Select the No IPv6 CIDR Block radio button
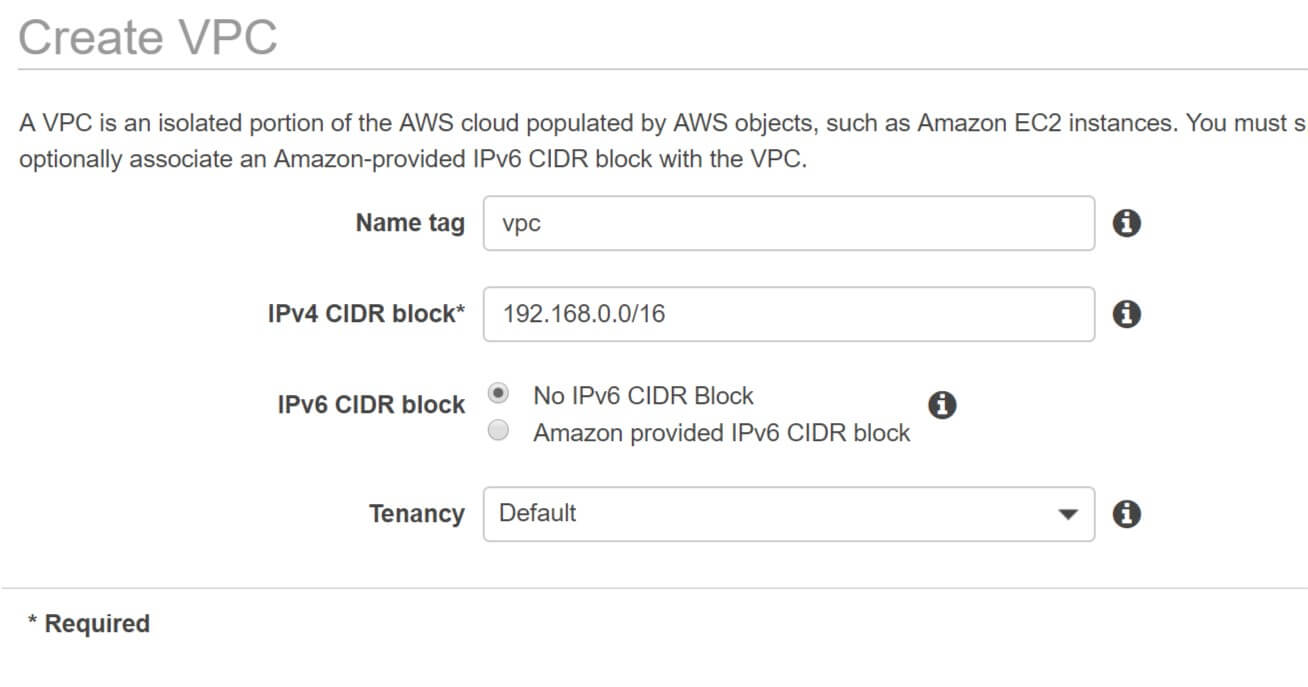This screenshot has height=687, width=1308. [498, 394]
